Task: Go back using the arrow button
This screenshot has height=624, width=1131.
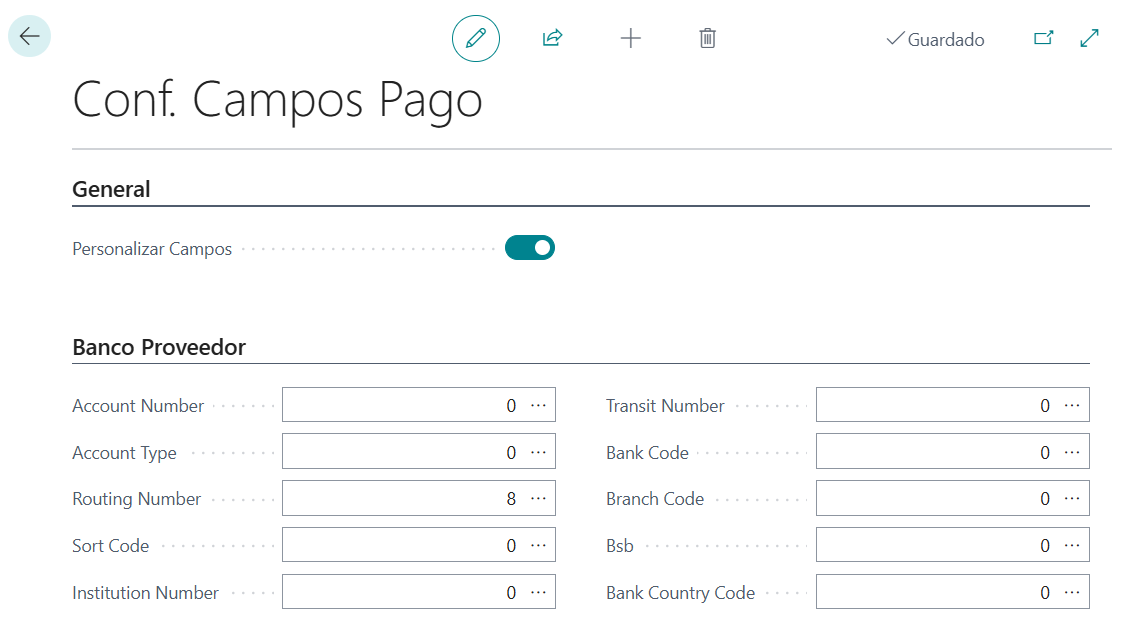Action: coord(30,36)
